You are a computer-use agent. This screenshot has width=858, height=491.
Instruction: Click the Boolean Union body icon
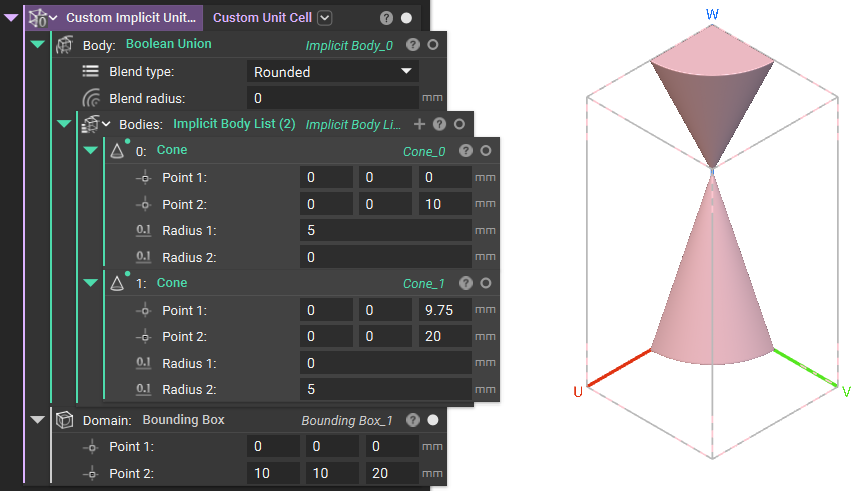click(64, 45)
